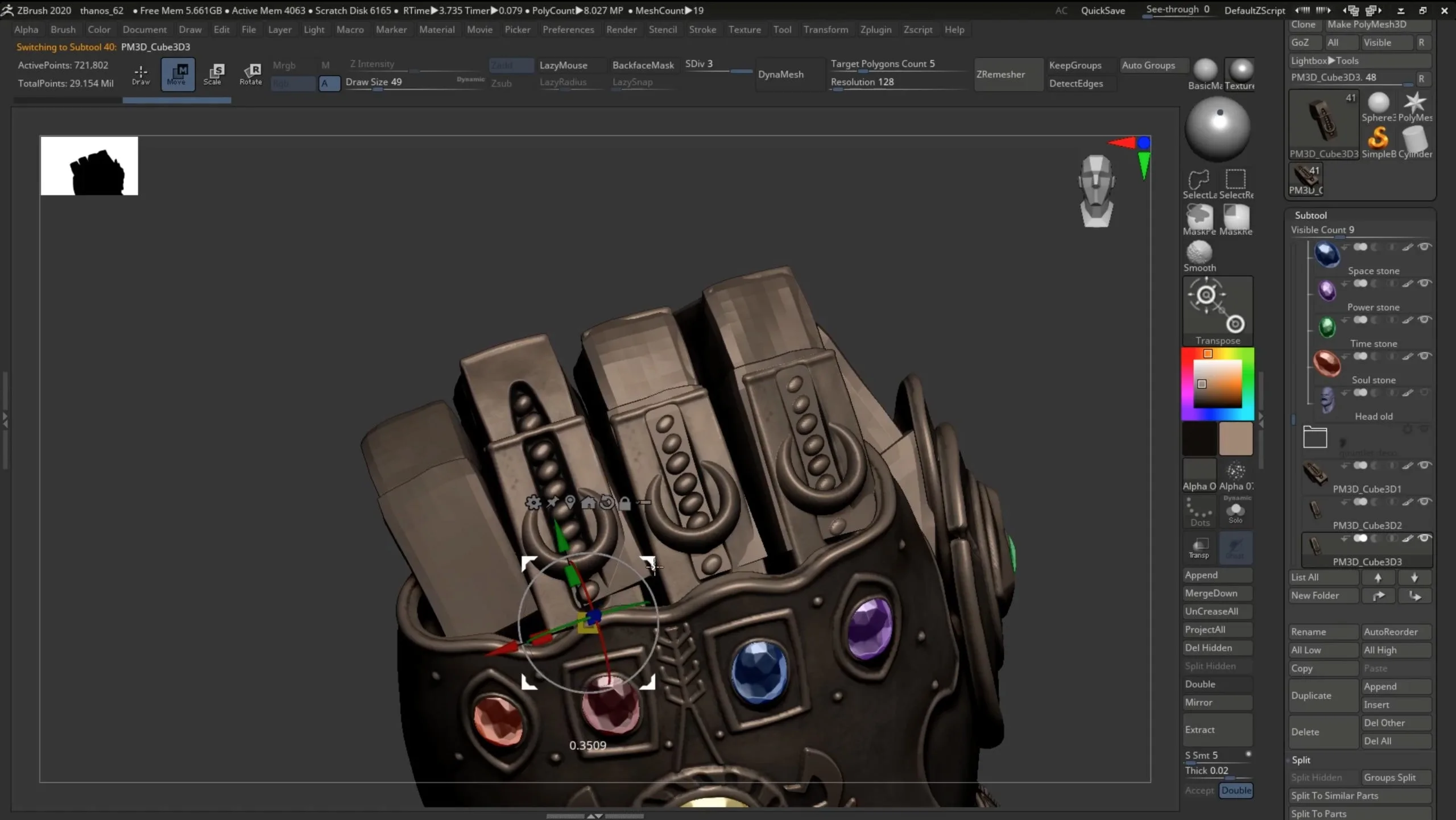
Task: Toggle the Double option beside Accept
Action: pos(1236,790)
